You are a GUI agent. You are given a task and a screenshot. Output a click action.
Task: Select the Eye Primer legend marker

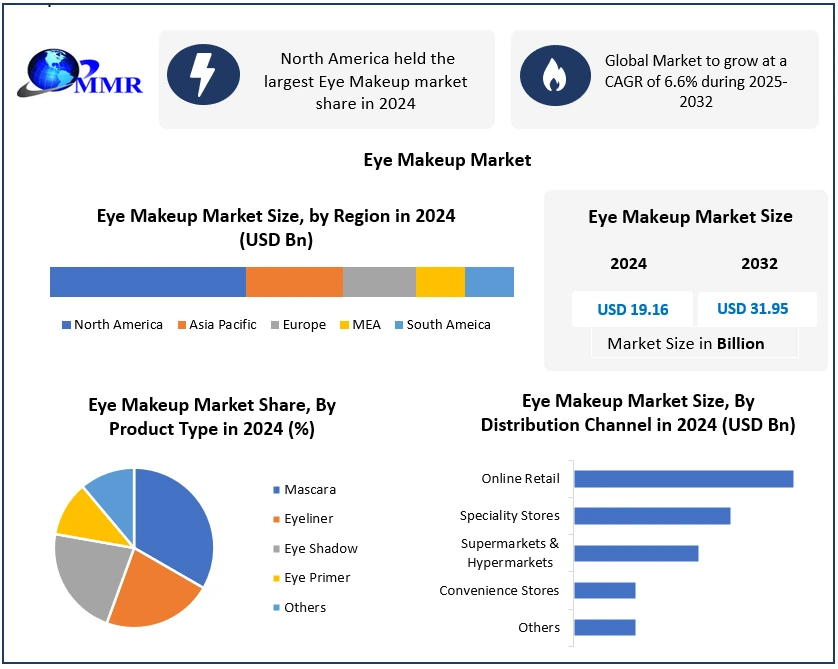click(x=275, y=578)
